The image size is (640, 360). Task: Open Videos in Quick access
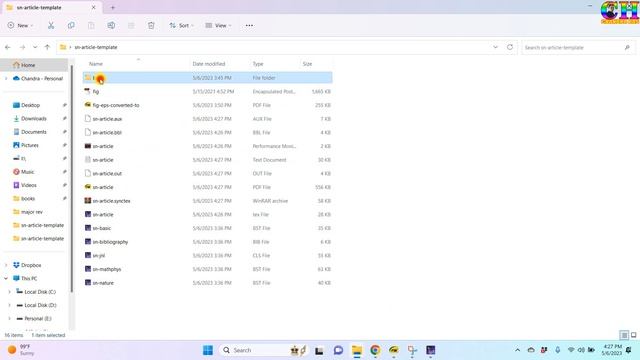[x=29, y=185]
